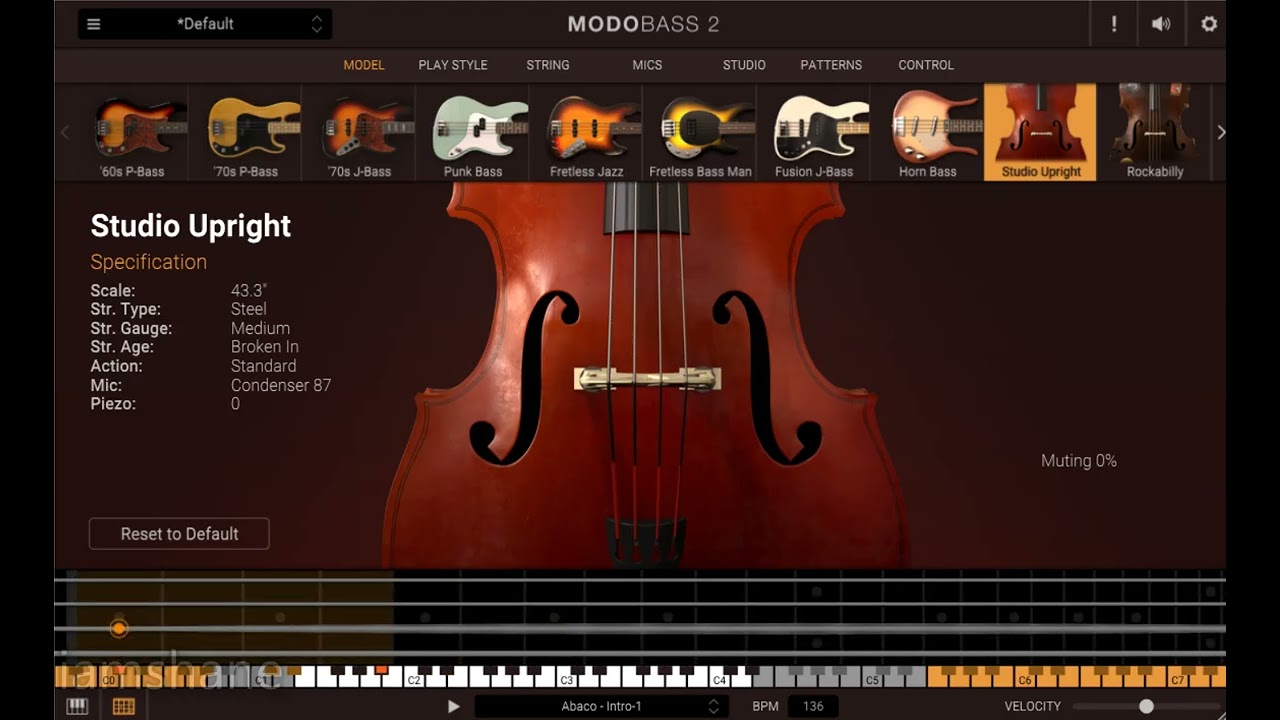1280x720 pixels.
Task: Click the orange finger marker on fretboard
Action: click(x=119, y=629)
